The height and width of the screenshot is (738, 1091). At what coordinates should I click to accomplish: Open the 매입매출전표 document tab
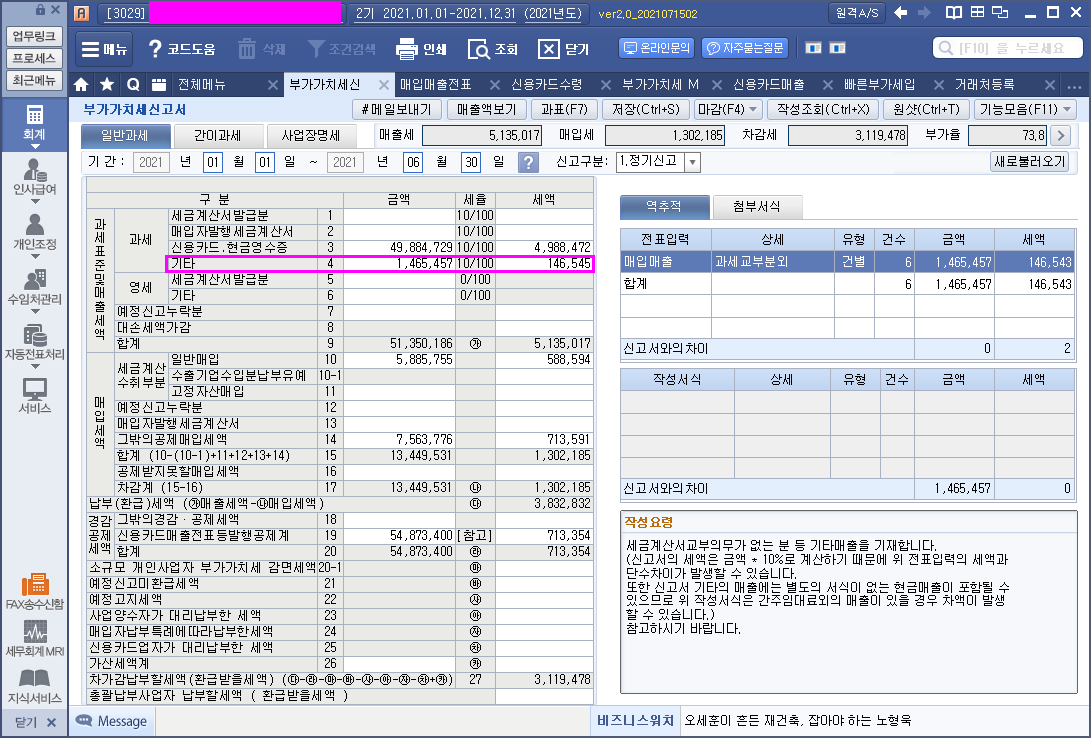[x=435, y=84]
